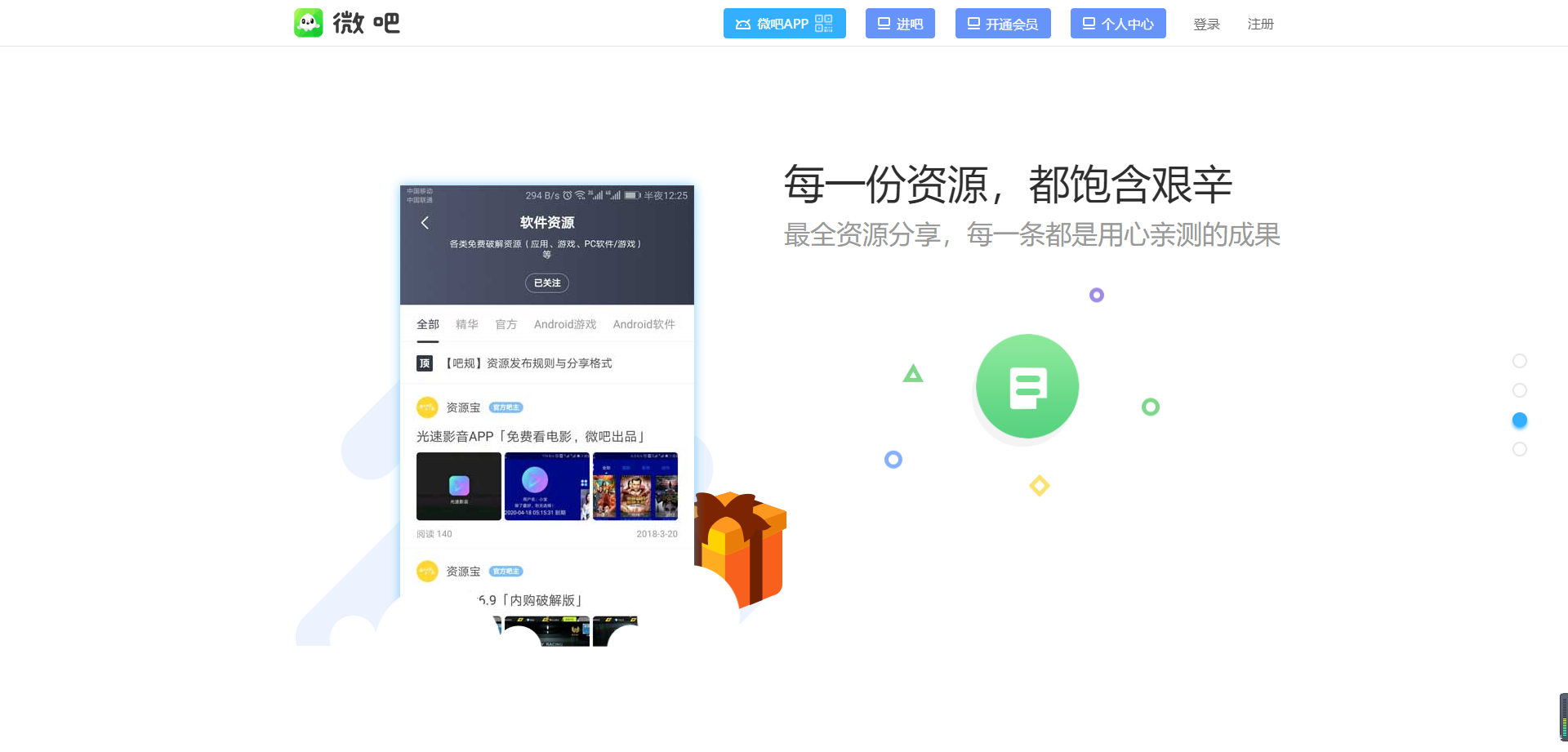Switch to the 全部 tab

click(x=428, y=324)
